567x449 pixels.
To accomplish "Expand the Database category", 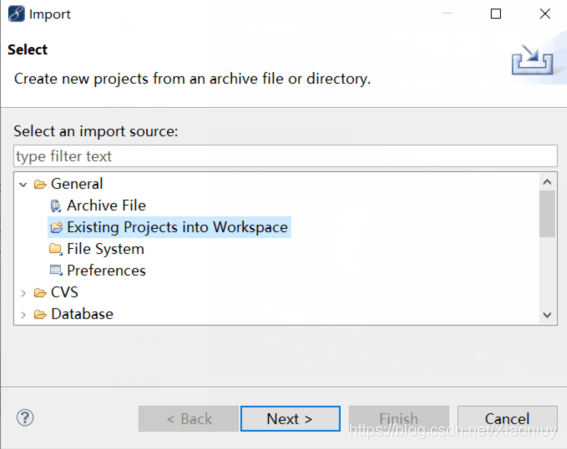I will pos(23,315).
